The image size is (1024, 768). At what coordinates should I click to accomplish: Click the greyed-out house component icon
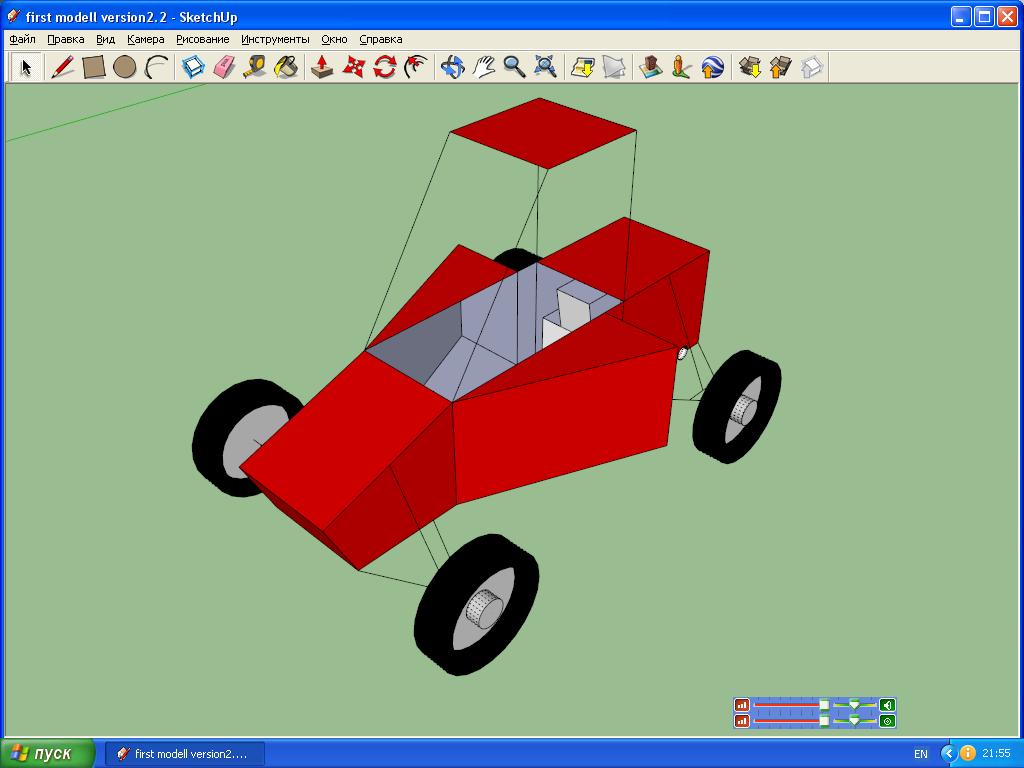click(x=812, y=67)
